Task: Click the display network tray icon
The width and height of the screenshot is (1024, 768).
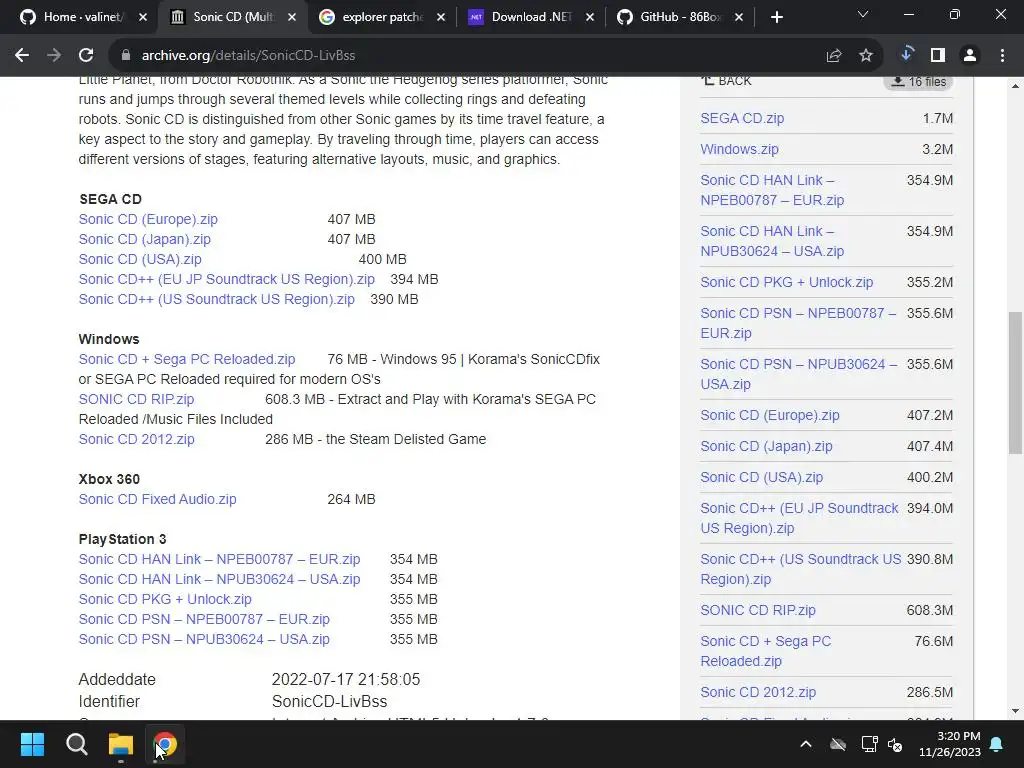Action: click(869, 744)
